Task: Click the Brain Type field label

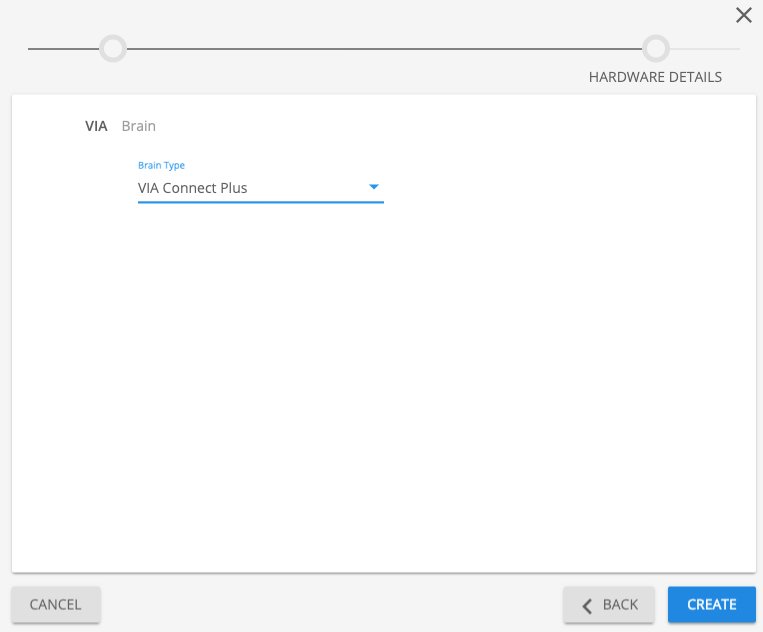Action: pos(161,165)
